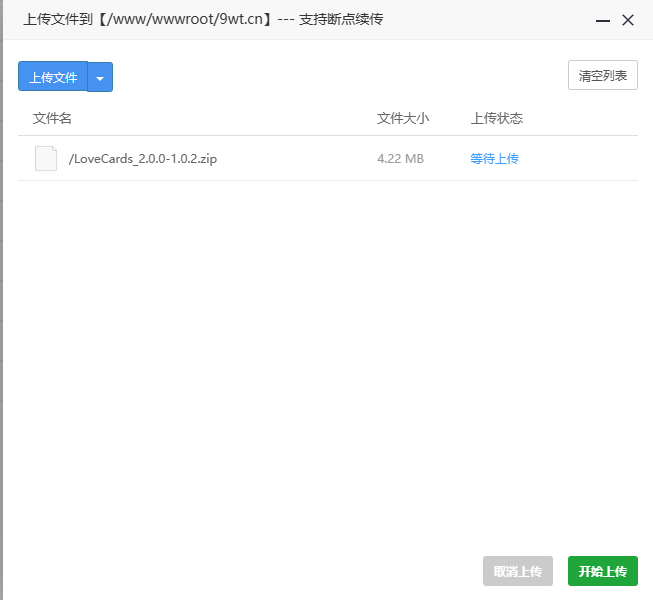Select file name /LoveCards_2.0.0-1.0.2.zip
653x600 pixels.
point(143,159)
